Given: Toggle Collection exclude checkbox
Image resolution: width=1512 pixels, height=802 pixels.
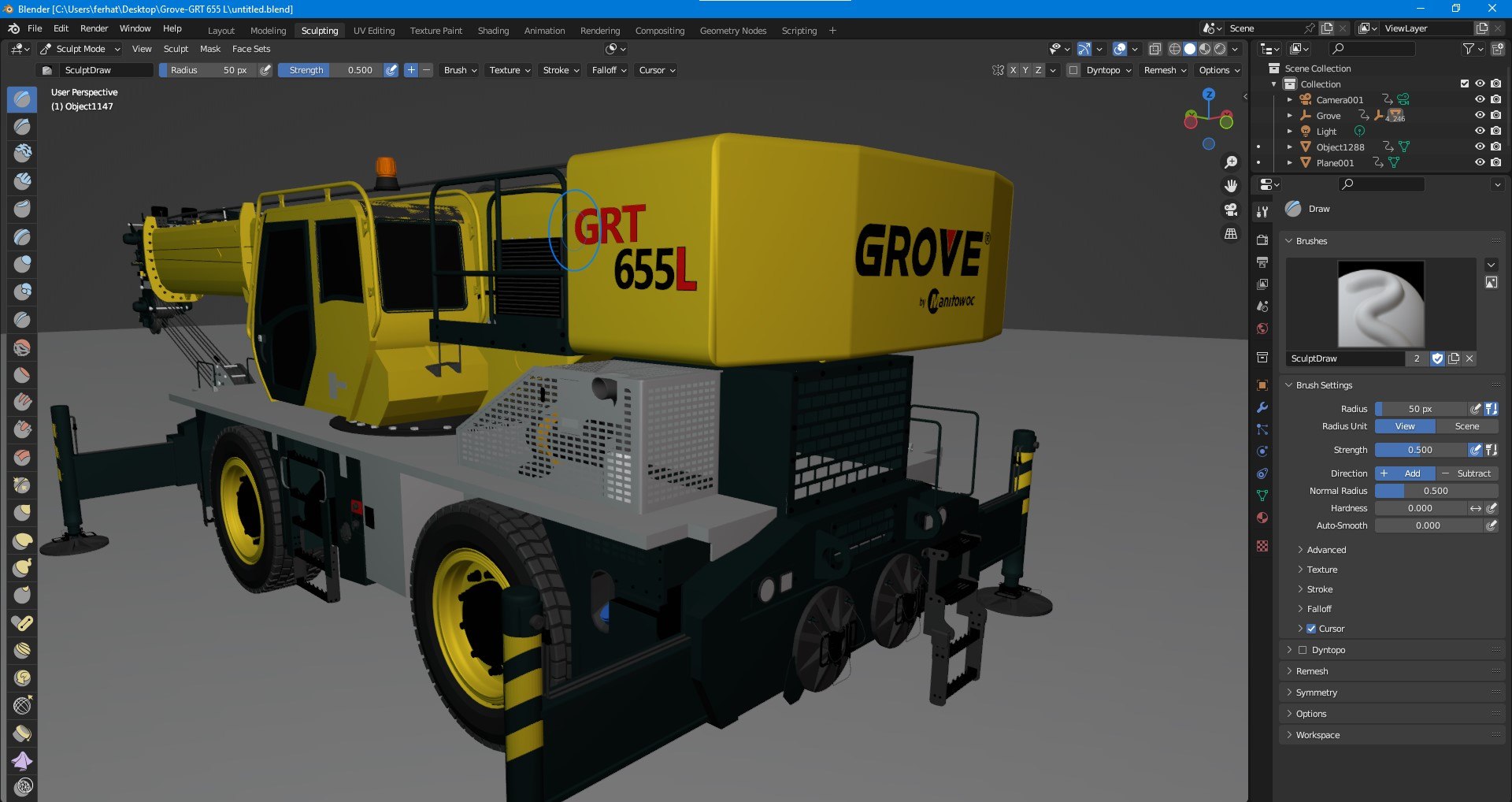Looking at the screenshot, I should click(1465, 84).
